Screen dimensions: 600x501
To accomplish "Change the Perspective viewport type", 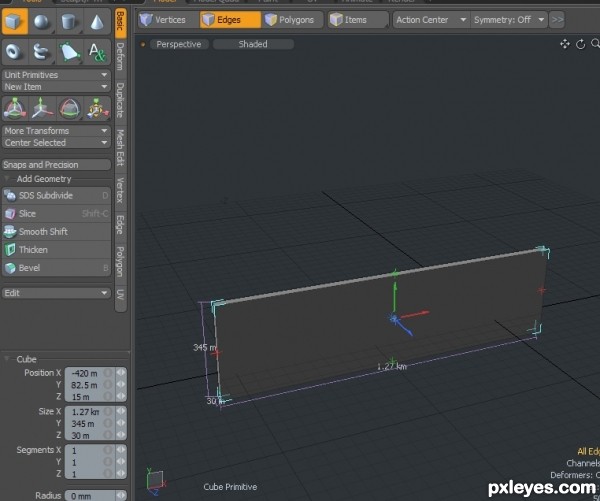I will (178, 44).
